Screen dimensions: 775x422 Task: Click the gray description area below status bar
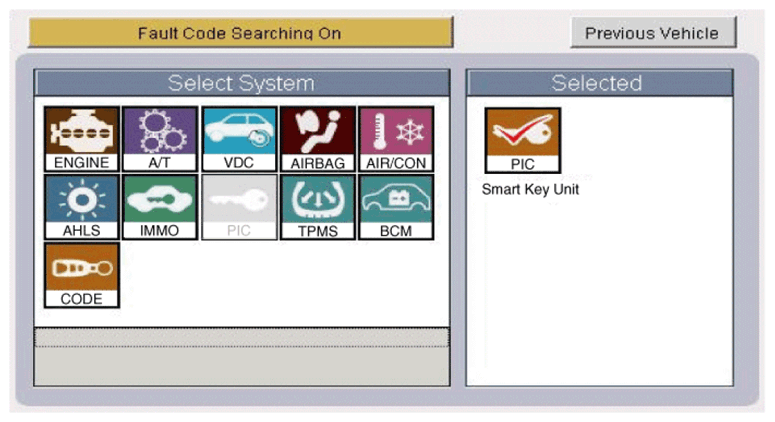click(241, 366)
